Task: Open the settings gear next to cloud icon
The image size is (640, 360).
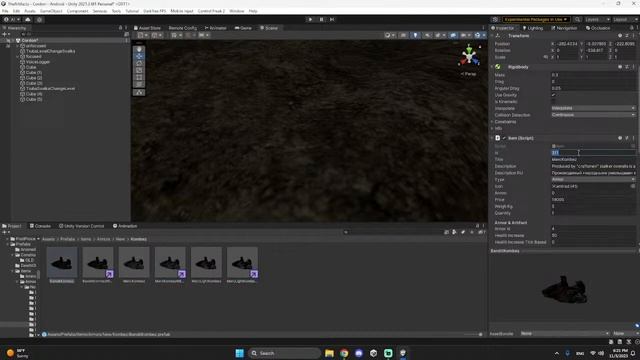Action: pyautogui.click(x=39, y=19)
